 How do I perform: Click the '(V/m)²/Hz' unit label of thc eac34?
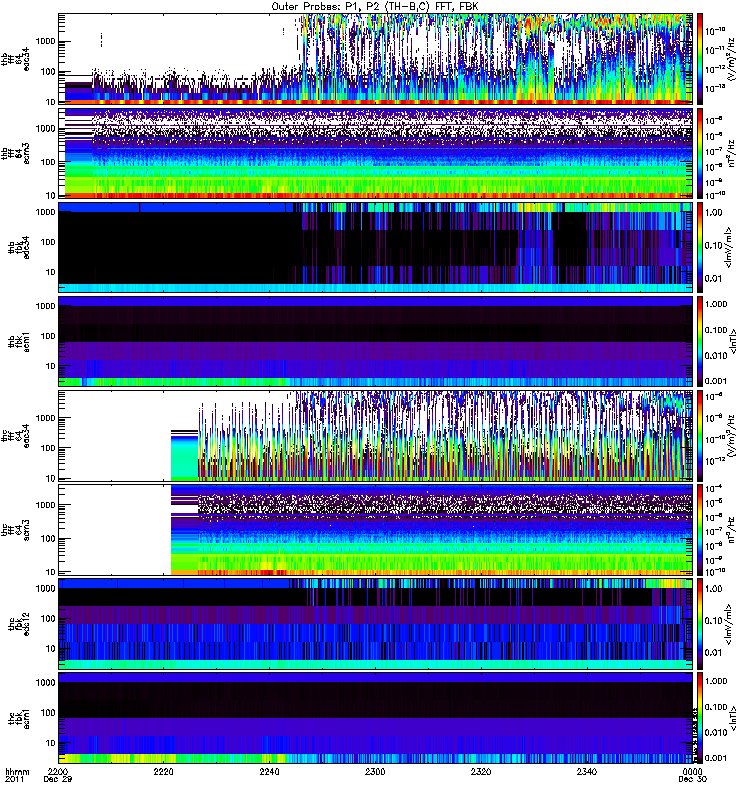click(731, 436)
